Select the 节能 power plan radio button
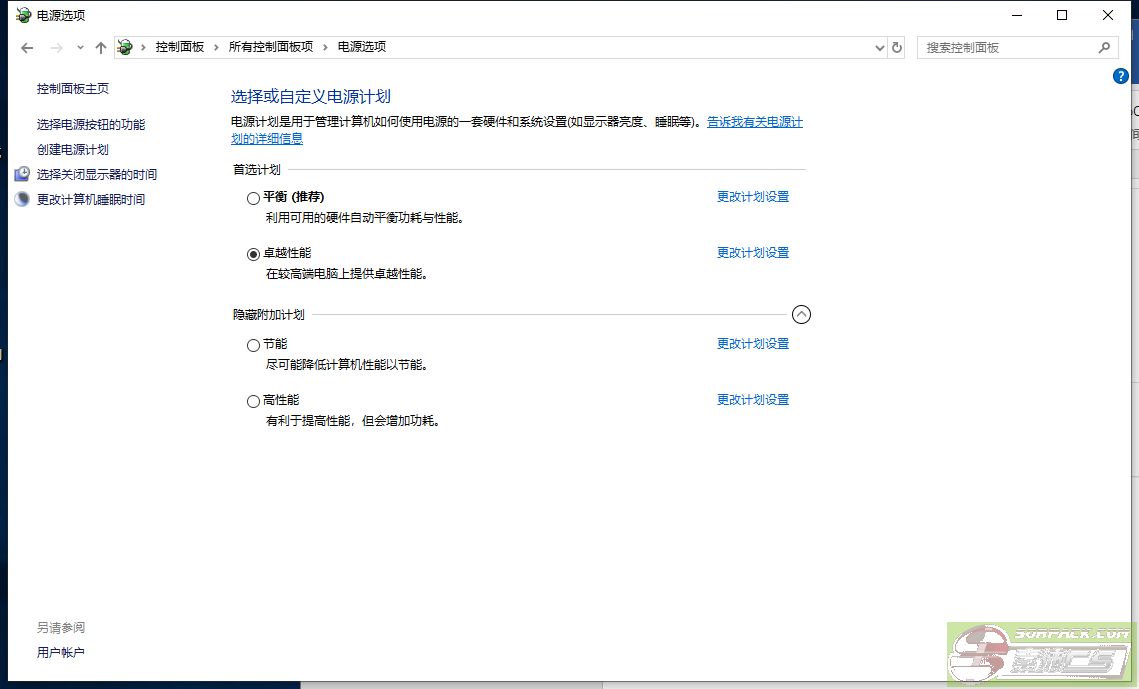Viewport: 1139px width, 689px height. [253, 345]
